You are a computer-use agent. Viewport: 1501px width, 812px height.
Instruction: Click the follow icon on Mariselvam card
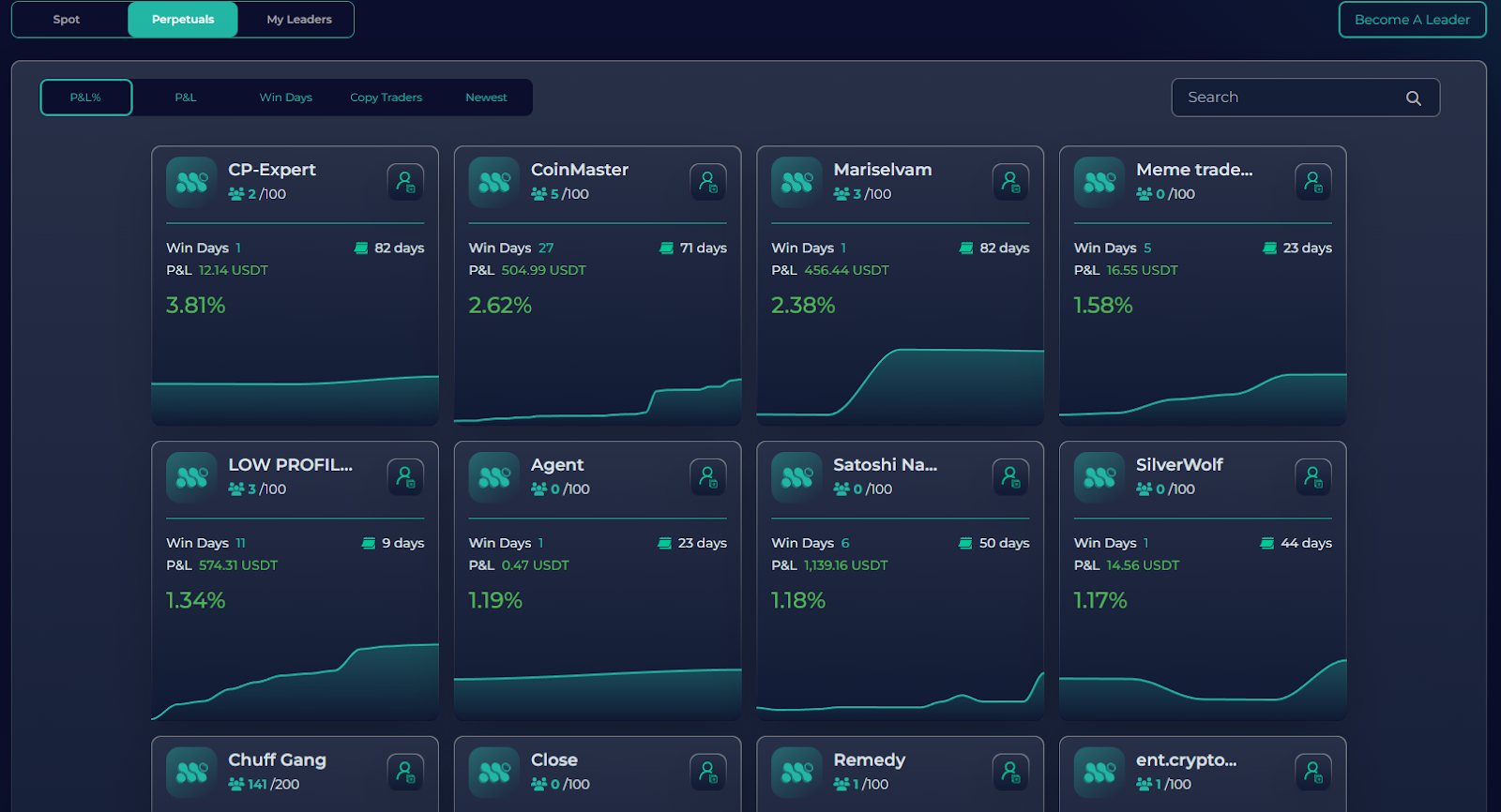pyautogui.click(x=1010, y=182)
